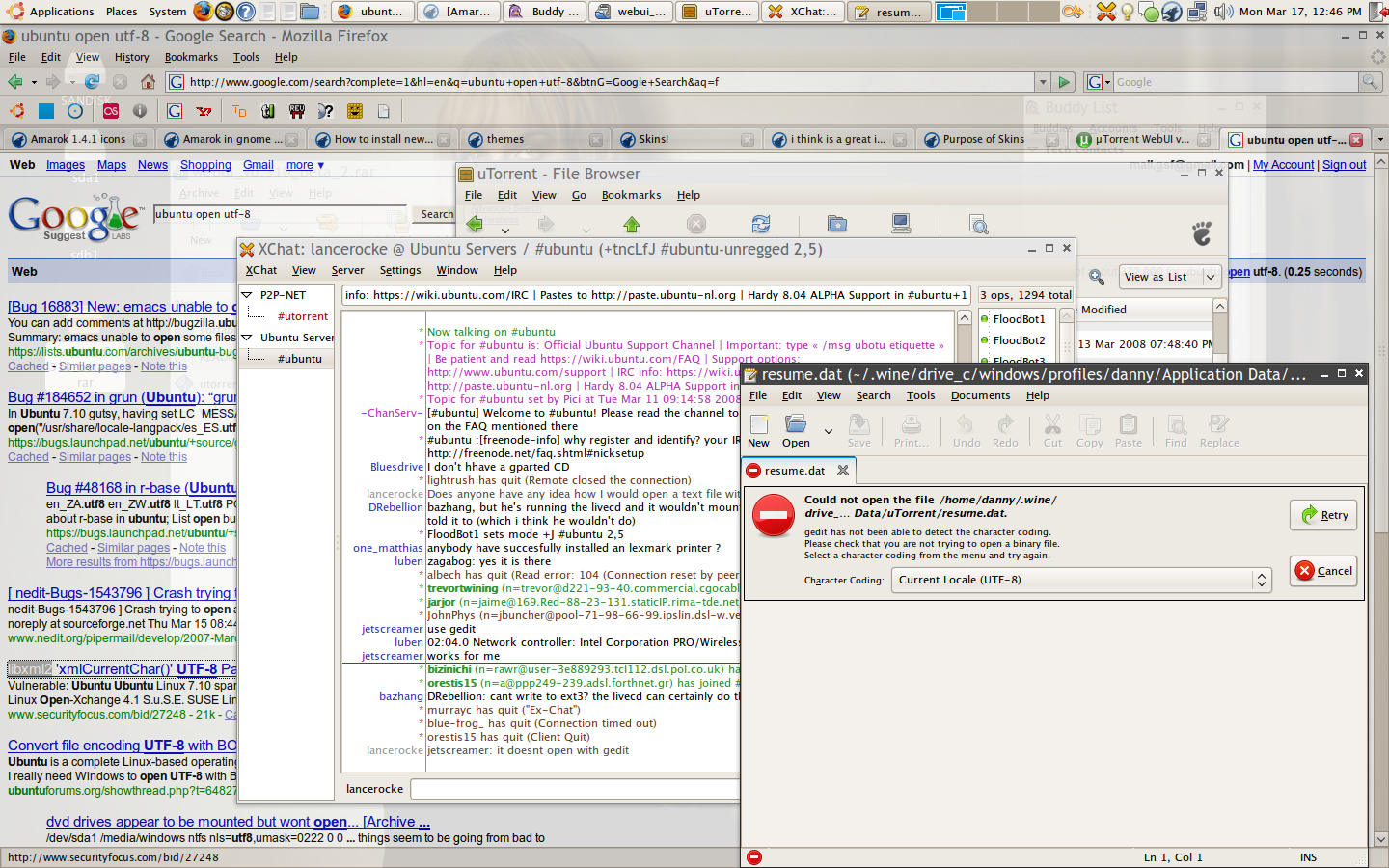Viewport: 1389px width, 868px height.
Task: Click the Save icon in gedit toolbar
Action: tap(858, 424)
